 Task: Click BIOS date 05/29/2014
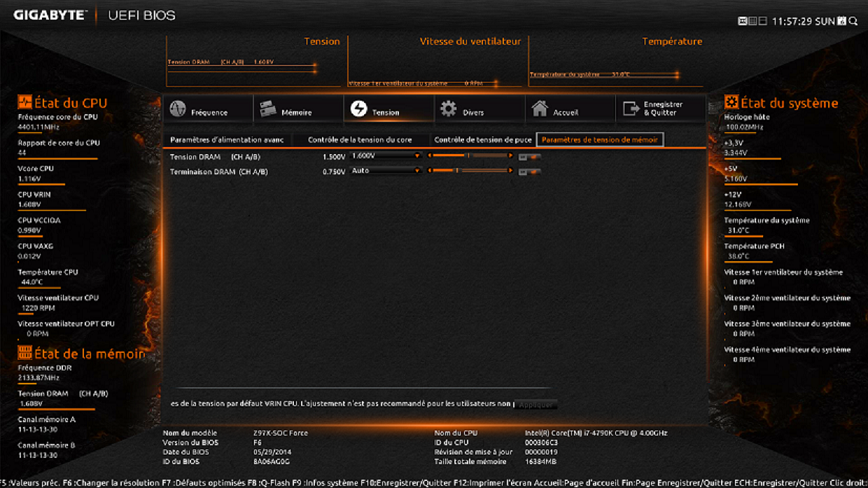coord(272,452)
